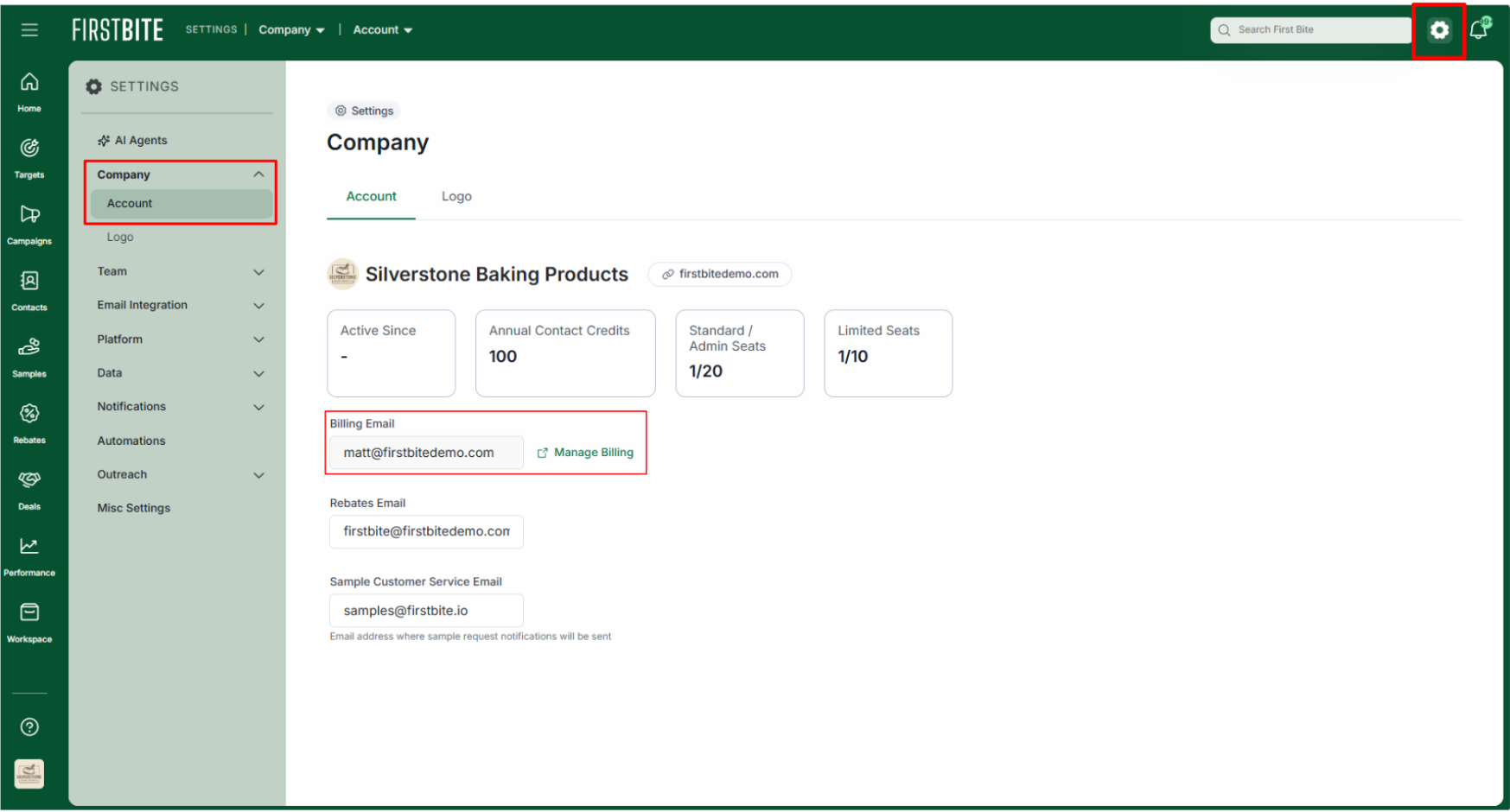Switch to the Logo tab

[456, 196]
